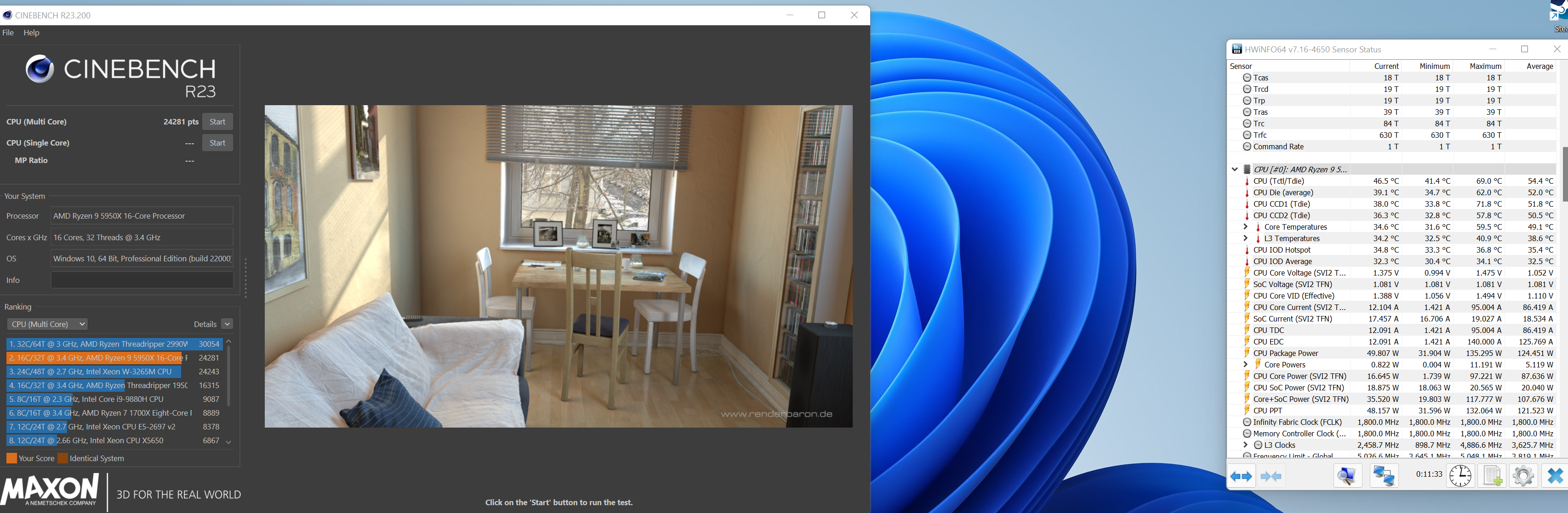Open the CPU (Multi Core) ranking dropdown
The width and height of the screenshot is (1568, 513).
point(47,324)
